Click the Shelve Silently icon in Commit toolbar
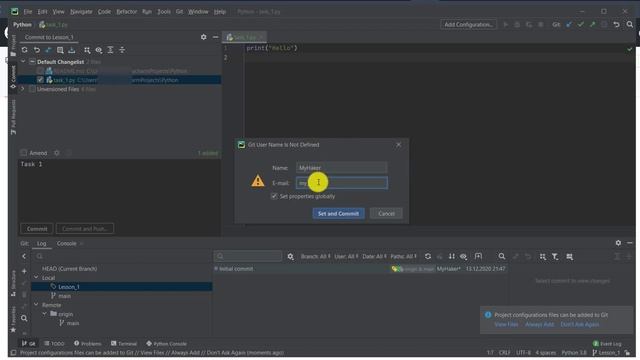This screenshot has height=360, width=640. tap(72, 50)
